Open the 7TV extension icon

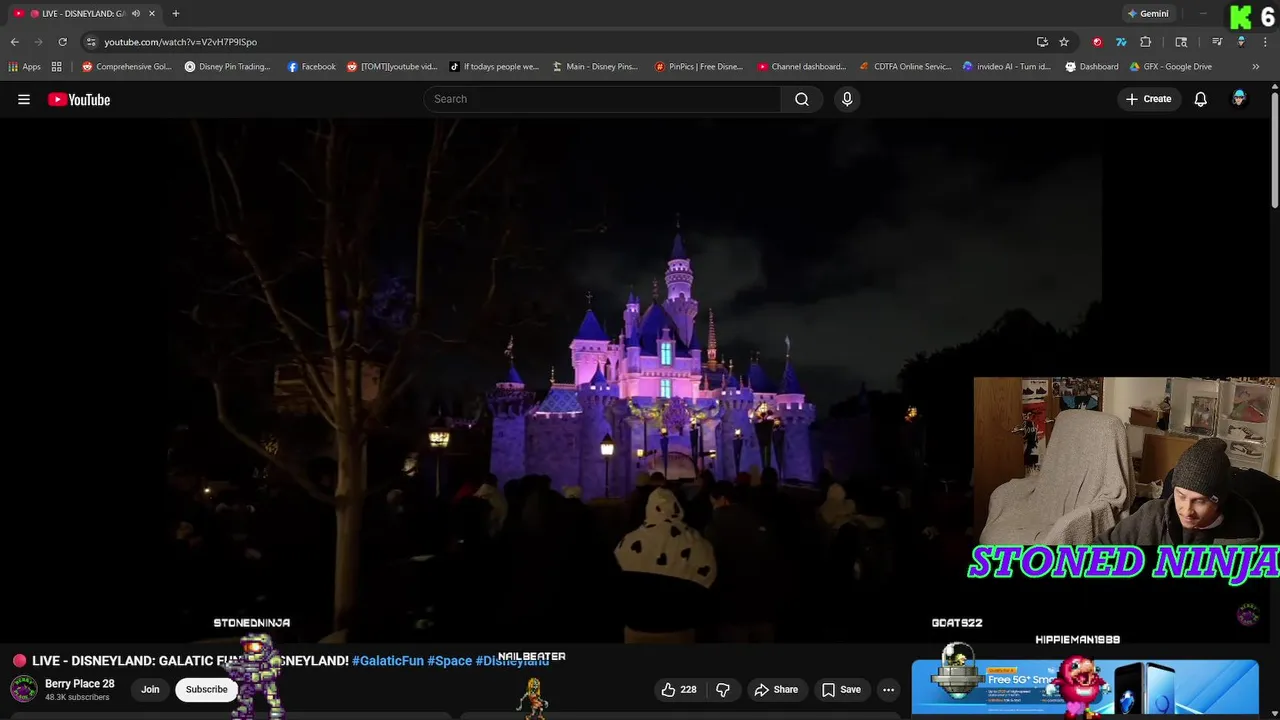(1121, 42)
